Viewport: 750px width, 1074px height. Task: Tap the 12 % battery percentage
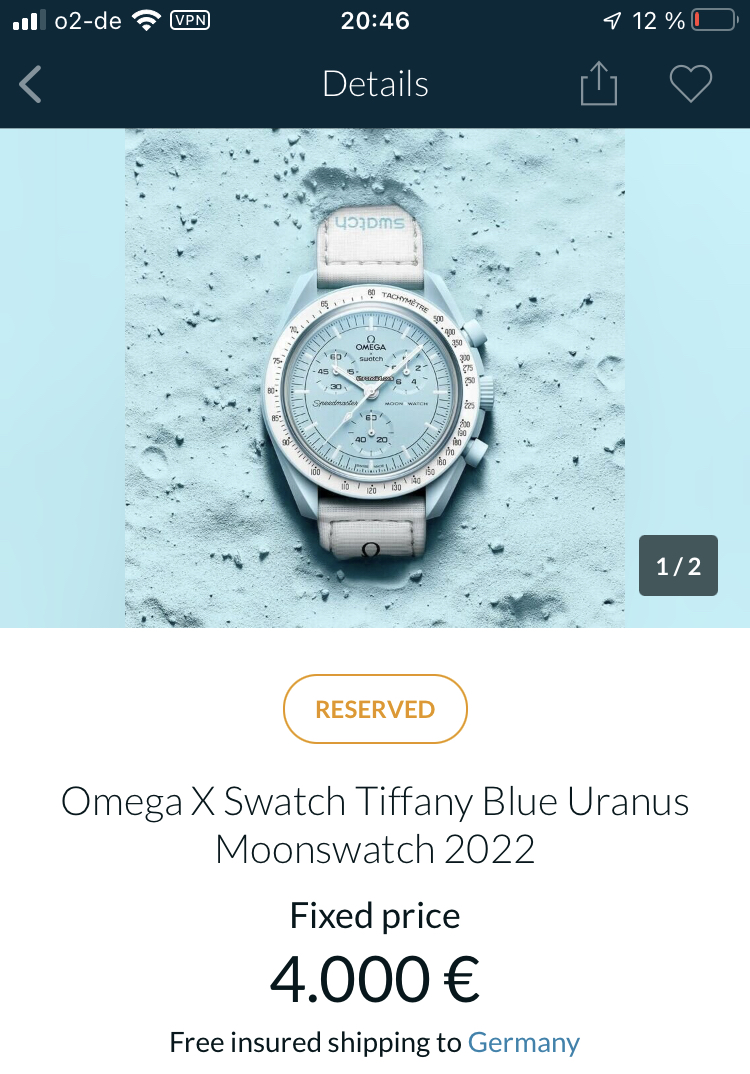coord(658,21)
